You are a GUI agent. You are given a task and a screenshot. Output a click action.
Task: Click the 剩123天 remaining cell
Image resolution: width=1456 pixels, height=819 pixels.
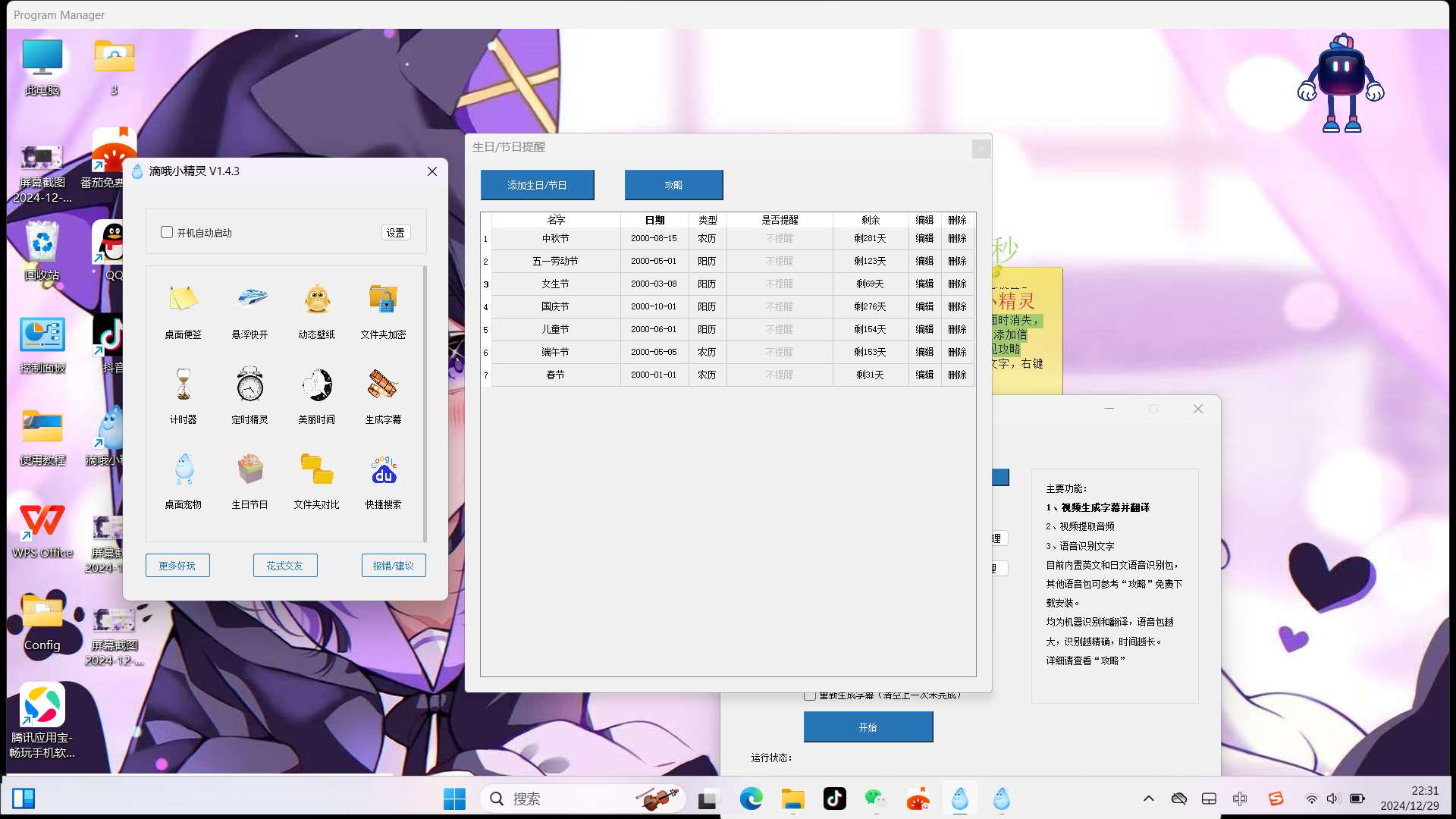point(870,261)
